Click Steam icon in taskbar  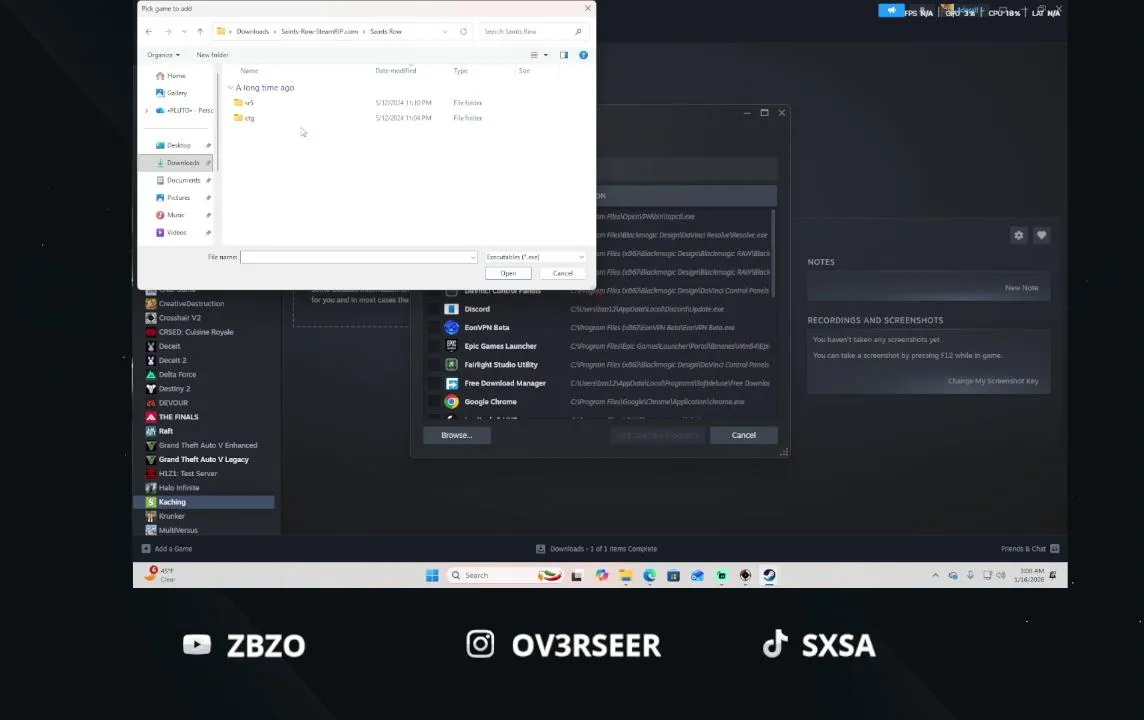pyautogui.click(x=769, y=576)
